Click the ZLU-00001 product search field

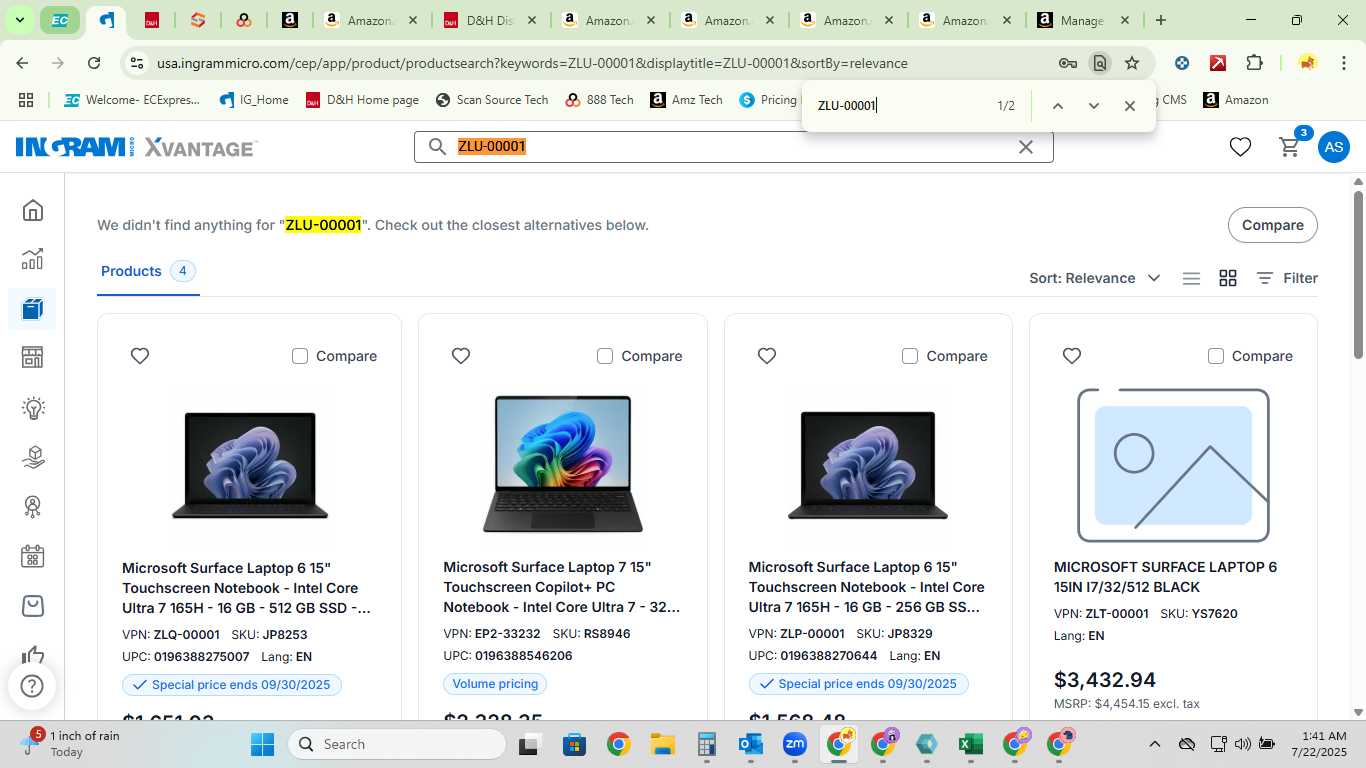point(733,147)
